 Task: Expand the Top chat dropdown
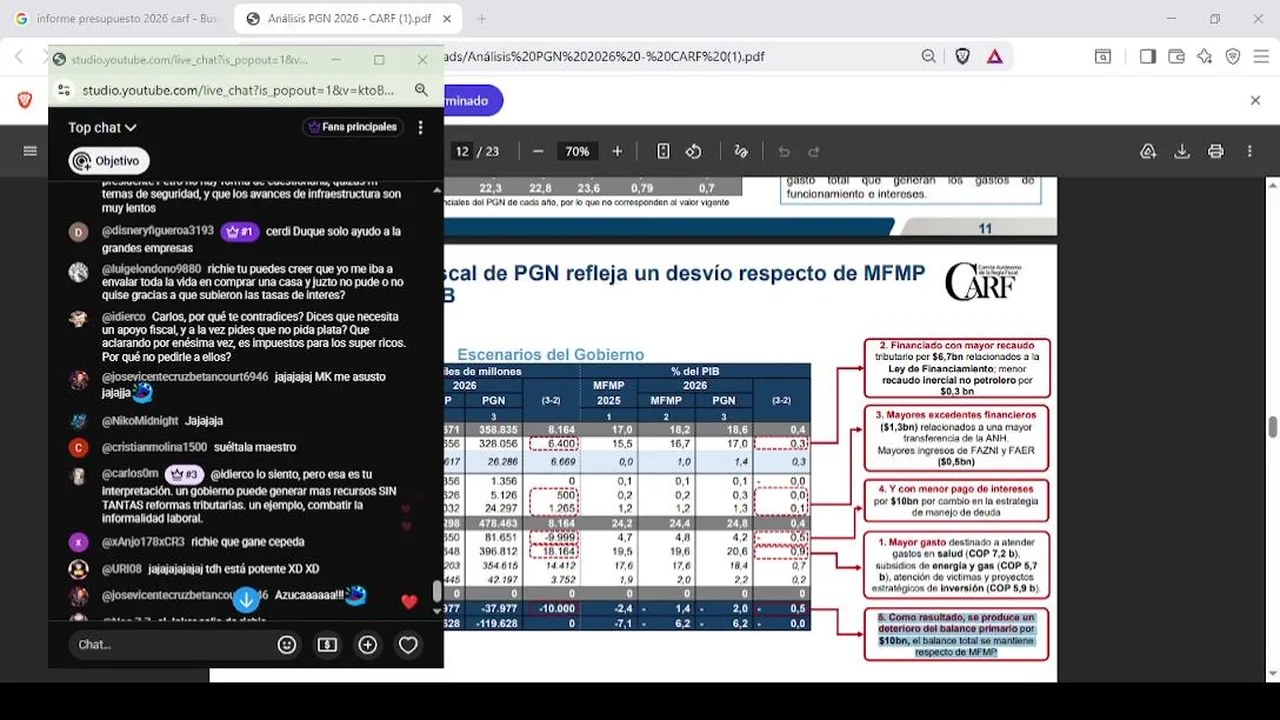point(102,127)
